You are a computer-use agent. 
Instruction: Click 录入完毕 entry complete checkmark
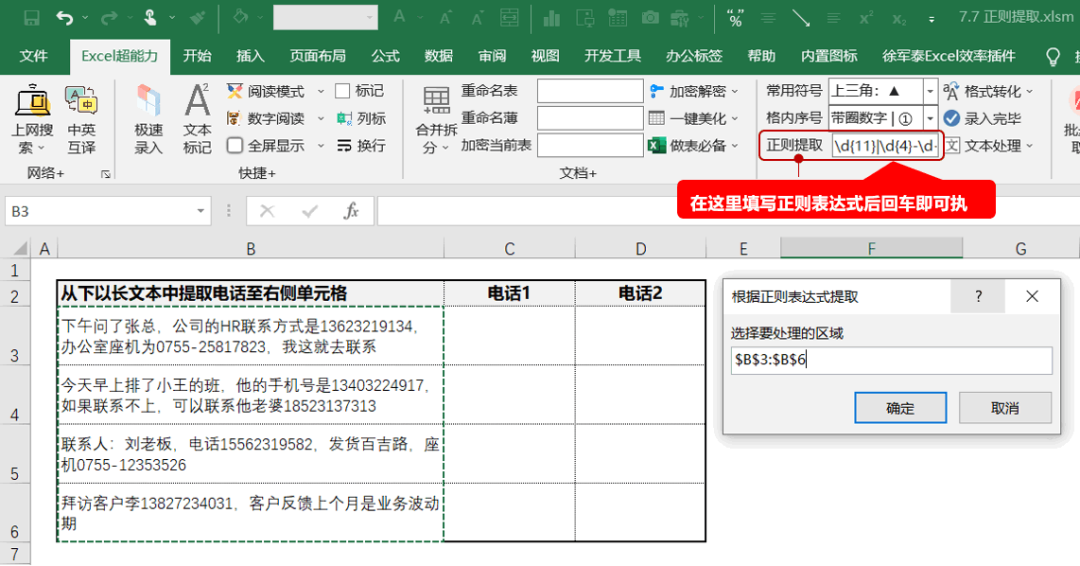point(951,118)
